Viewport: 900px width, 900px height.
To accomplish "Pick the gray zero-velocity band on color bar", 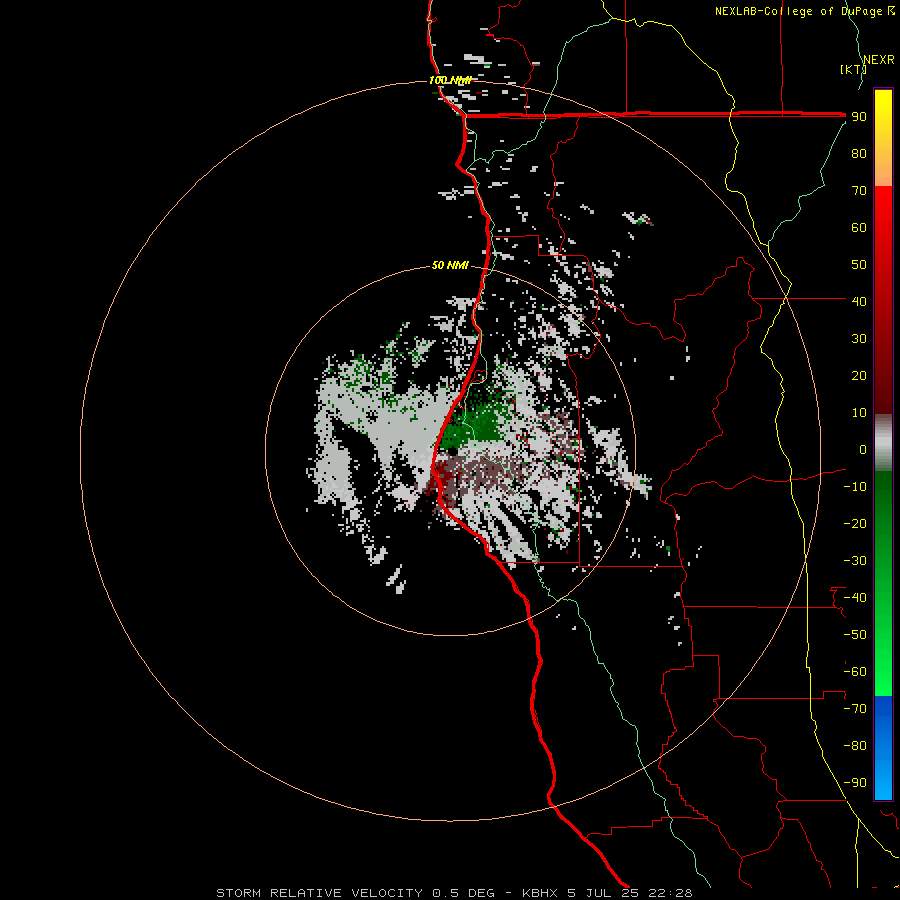I will click(883, 442).
